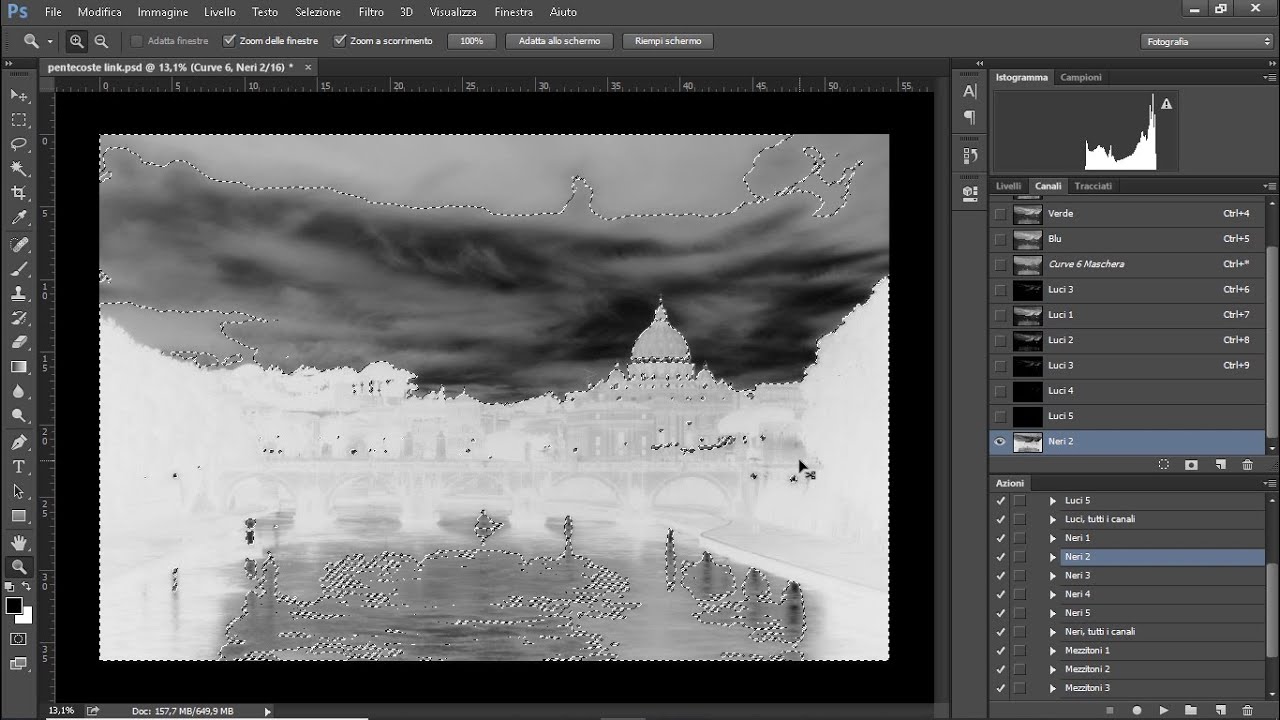Create a new channel in Canali panel
Viewport: 1280px width, 720px height.
pyautogui.click(x=1220, y=465)
